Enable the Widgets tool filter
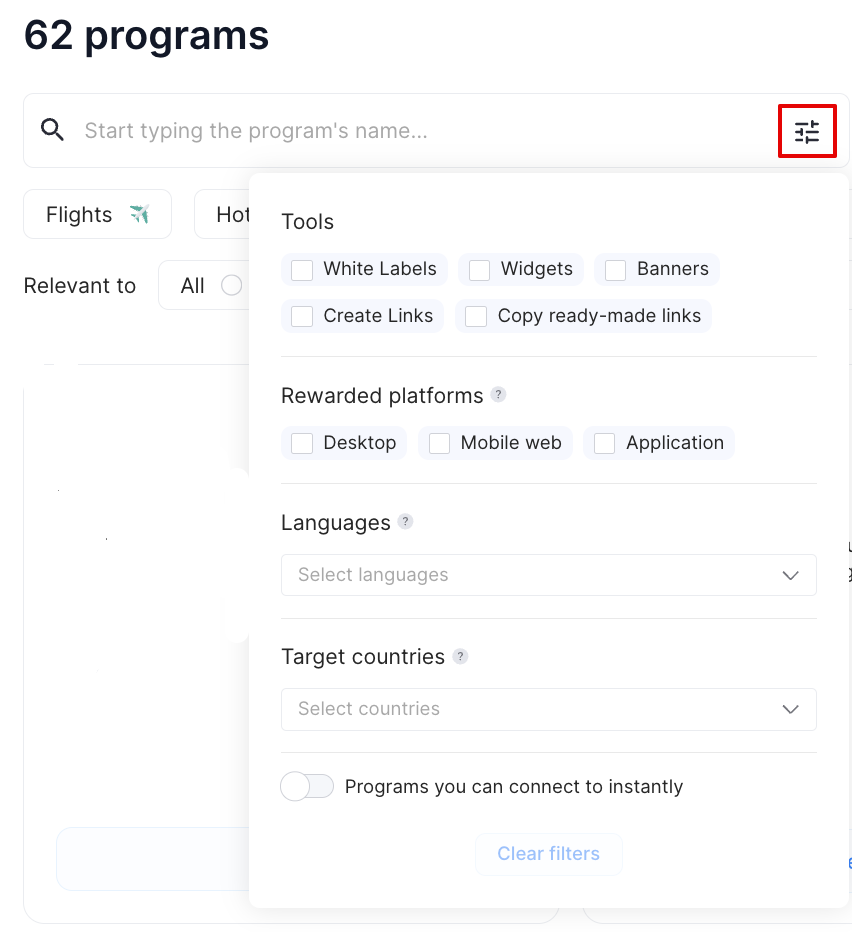 coord(480,270)
